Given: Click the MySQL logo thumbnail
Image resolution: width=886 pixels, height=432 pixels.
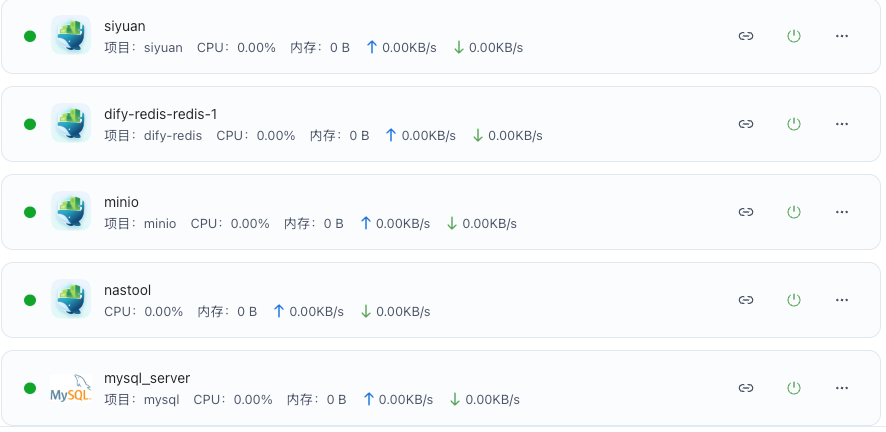Looking at the screenshot, I should click(x=71, y=388).
